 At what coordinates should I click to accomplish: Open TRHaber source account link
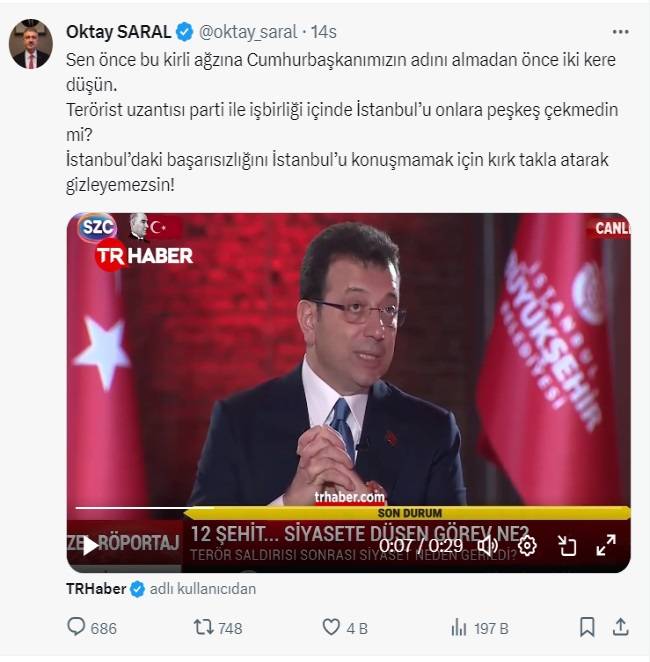click(96, 589)
